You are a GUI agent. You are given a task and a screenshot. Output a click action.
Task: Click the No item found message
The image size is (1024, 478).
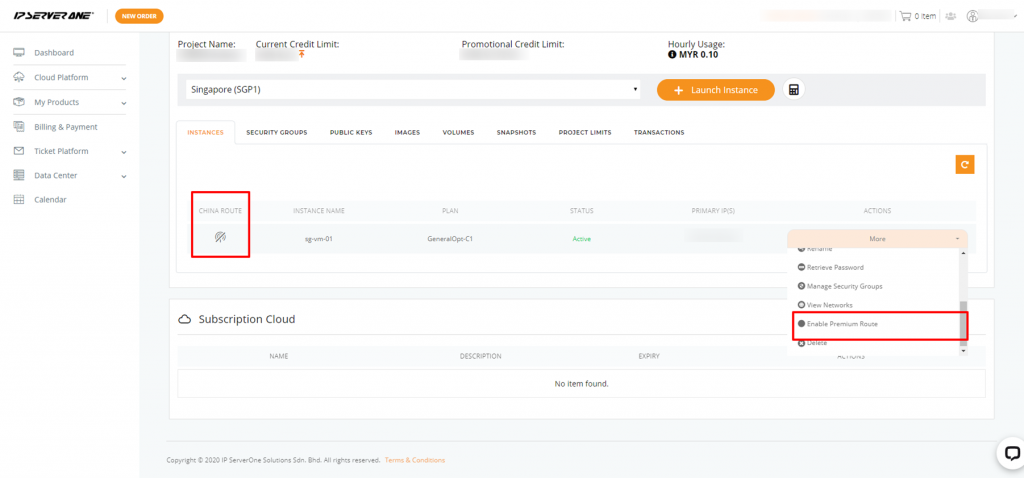click(581, 384)
